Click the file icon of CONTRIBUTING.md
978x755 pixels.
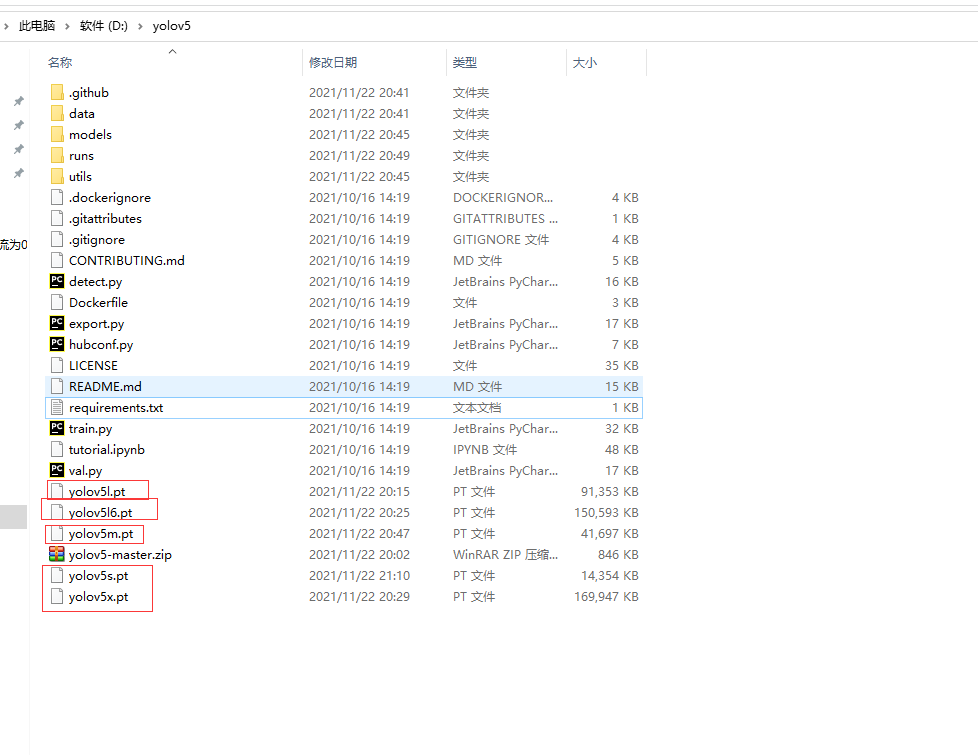pos(57,260)
